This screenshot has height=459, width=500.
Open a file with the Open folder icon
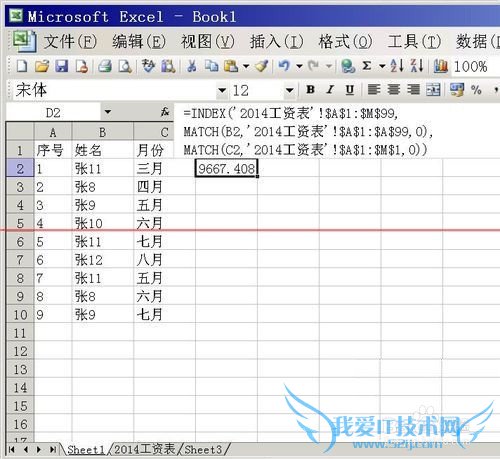(42, 66)
